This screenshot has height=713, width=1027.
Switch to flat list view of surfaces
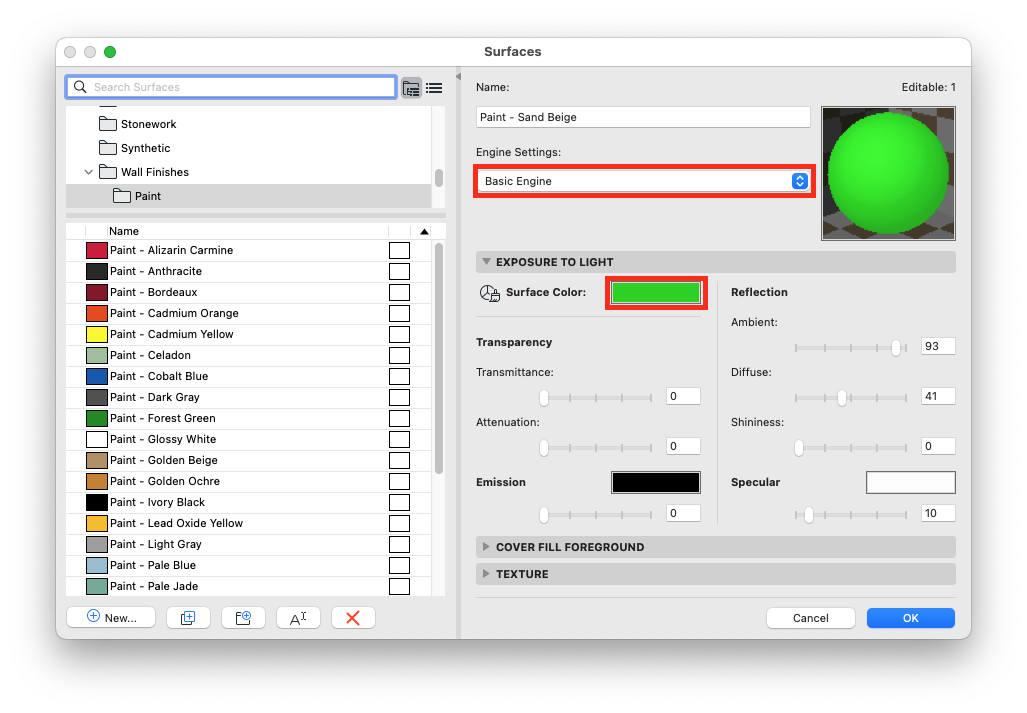[434, 88]
